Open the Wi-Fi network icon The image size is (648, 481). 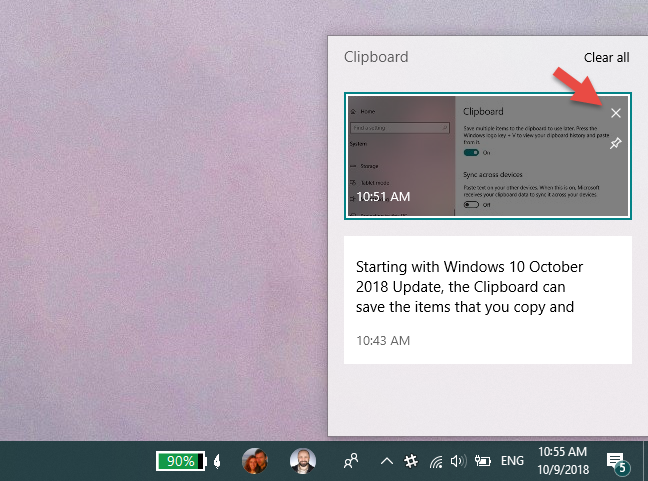point(436,461)
